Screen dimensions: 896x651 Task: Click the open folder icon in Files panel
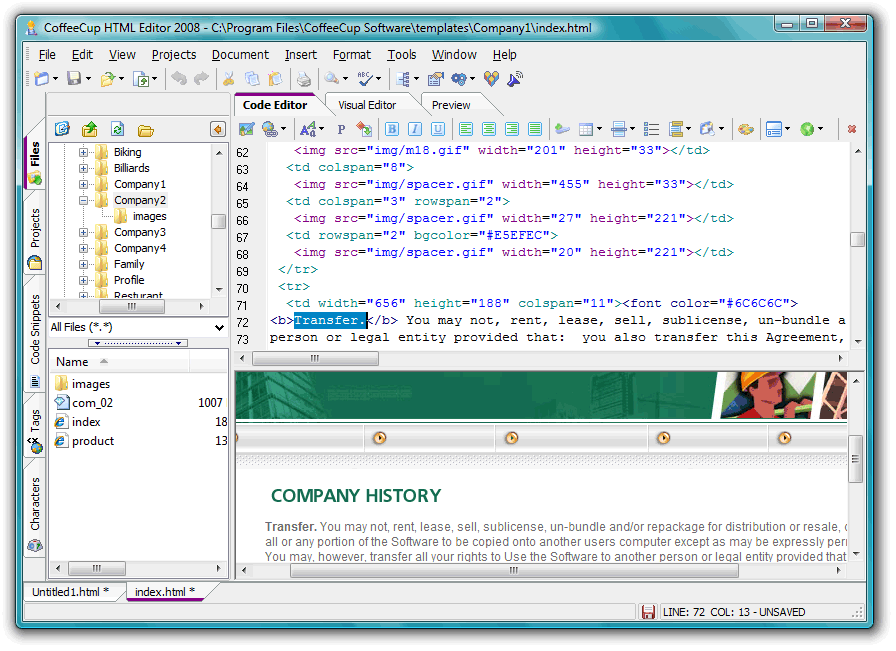[146, 130]
